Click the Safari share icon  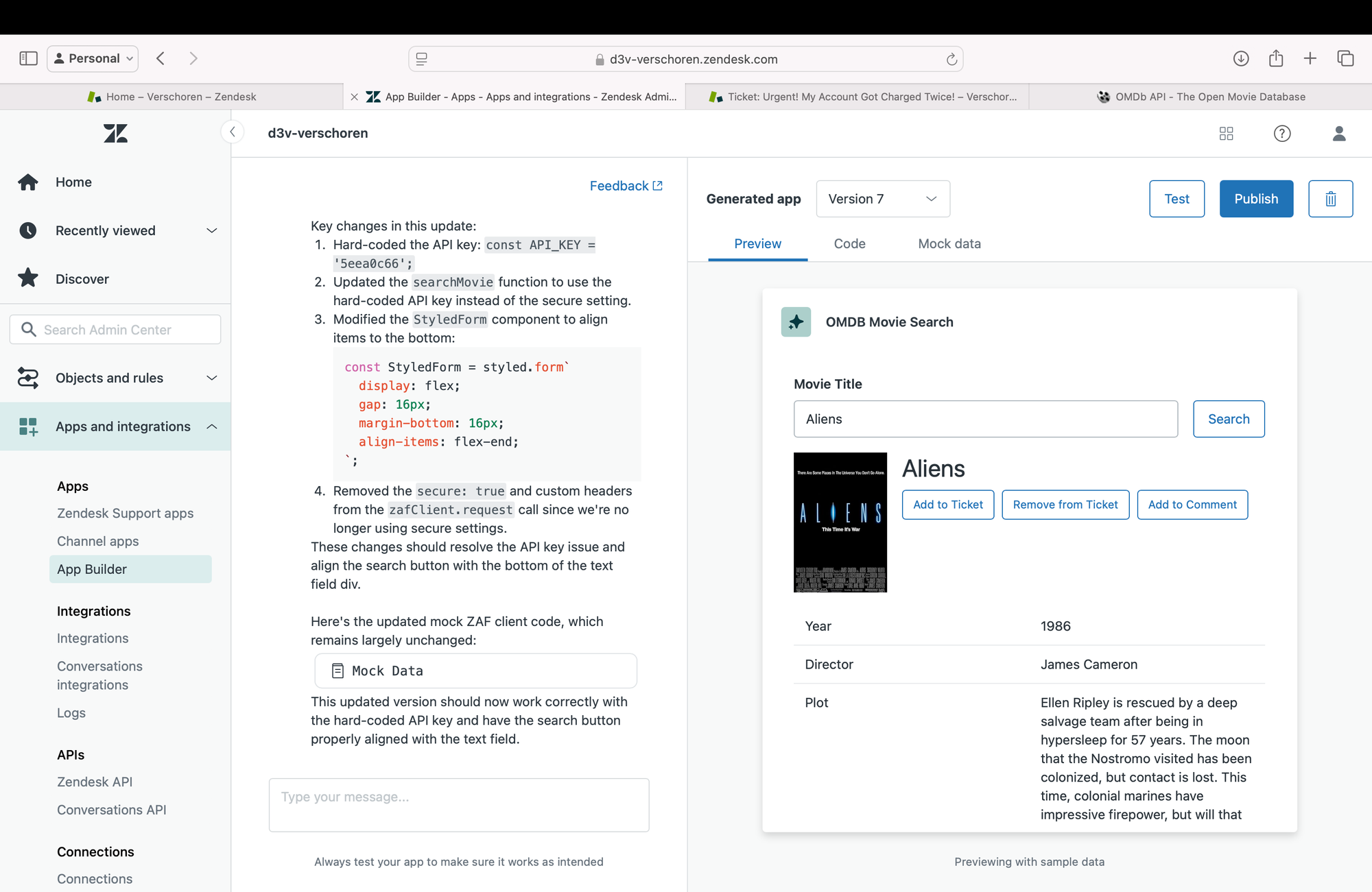(1276, 58)
